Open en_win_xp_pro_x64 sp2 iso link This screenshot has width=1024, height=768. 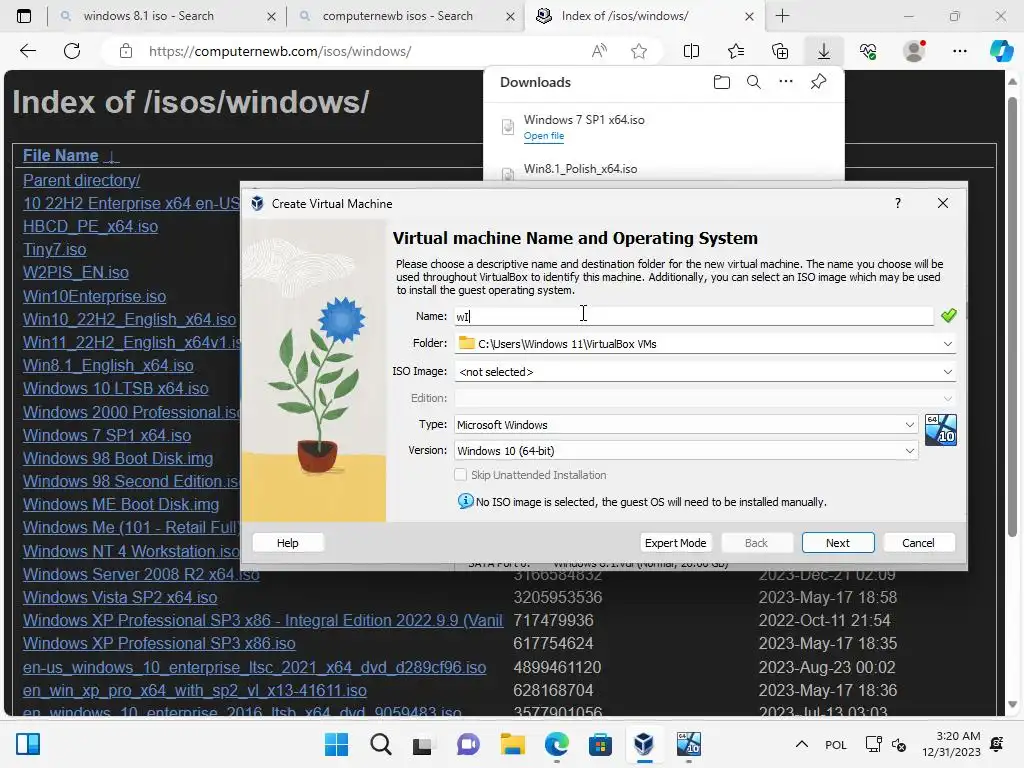[x=195, y=690]
